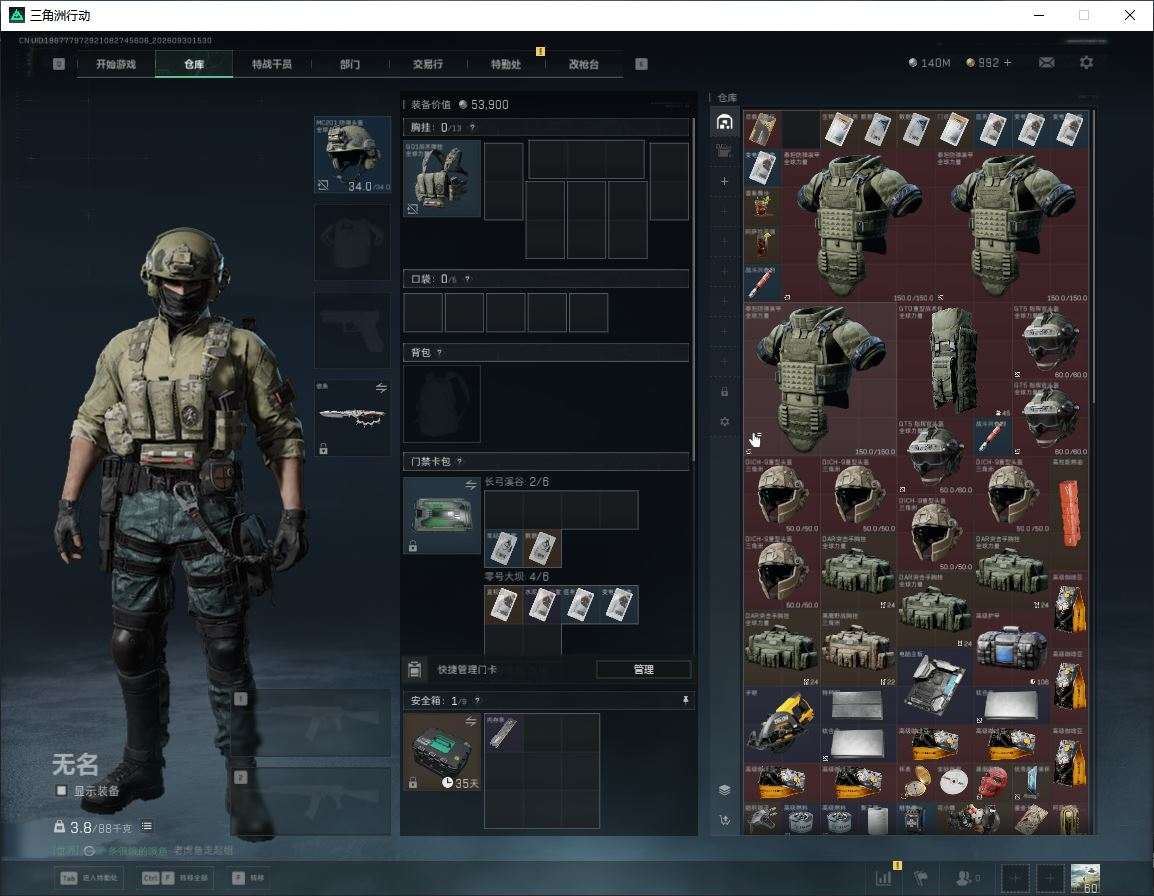
Task: Click the flag icon in bottom bar
Action: tap(921, 878)
